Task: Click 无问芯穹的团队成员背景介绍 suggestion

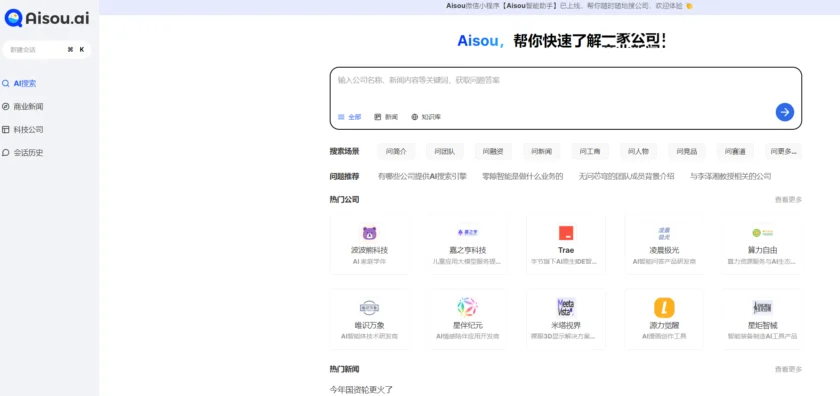Action: coord(627,176)
